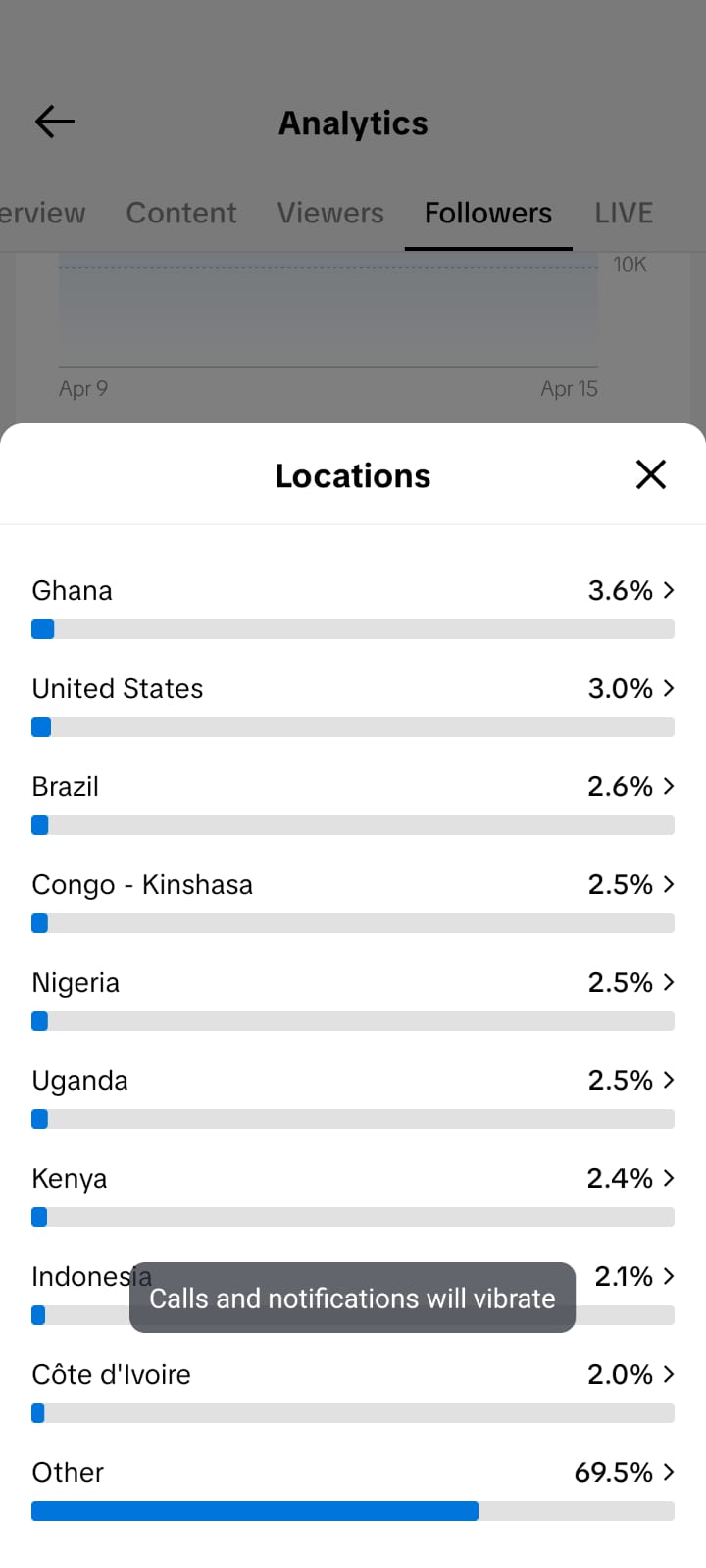The height and width of the screenshot is (1568, 706).
Task: Open Nigeria details chevron
Action: coord(669,982)
